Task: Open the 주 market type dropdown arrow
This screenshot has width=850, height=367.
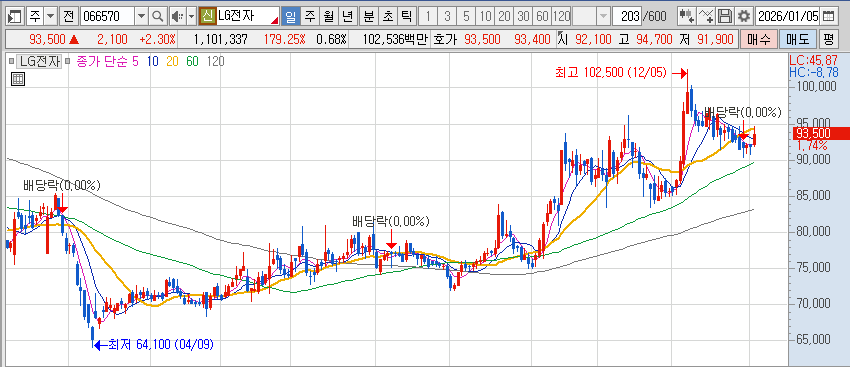Action: (51, 17)
